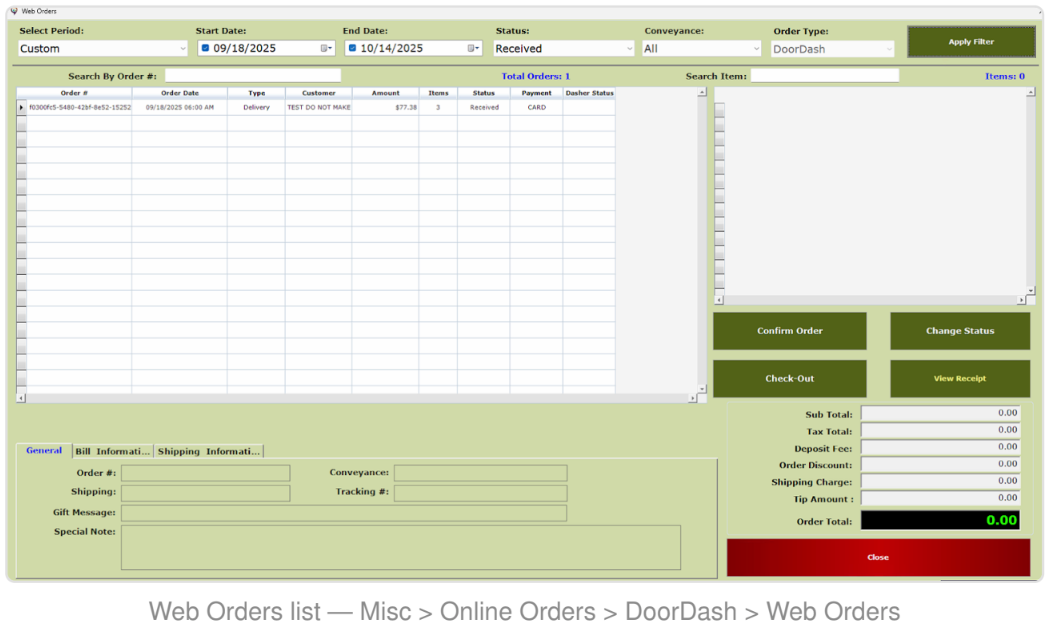Click the orders list scroll left arrow
The width and height of the screenshot is (1050, 629).
(x=21, y=398)
